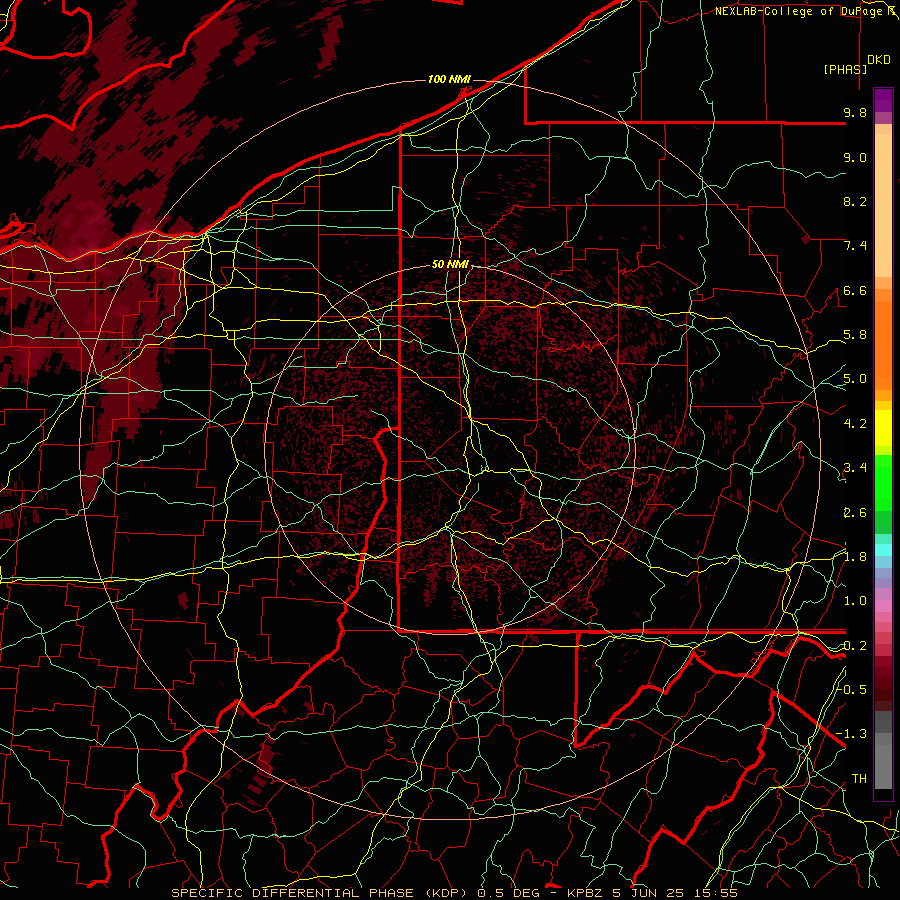Click the 5.8 value on the color scale

[855, 335]
